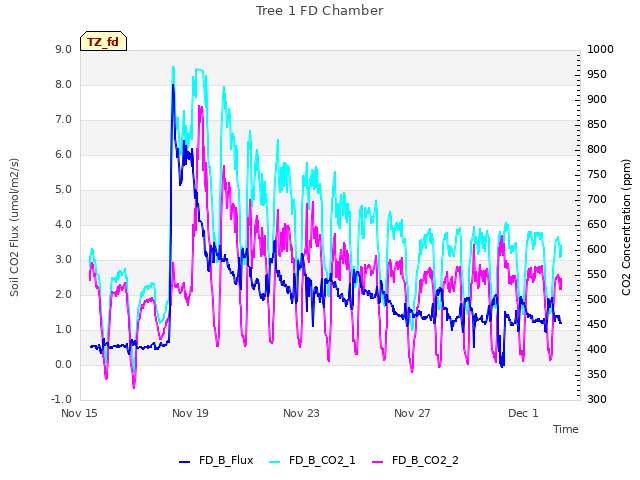640x480 pixels.
Task: Click the 600 ppm right axis value
Action: [x=597, y=249]
